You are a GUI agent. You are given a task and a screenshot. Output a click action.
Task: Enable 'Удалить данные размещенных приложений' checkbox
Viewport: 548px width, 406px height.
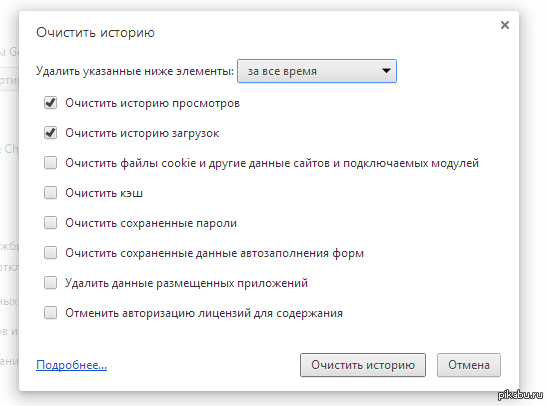[50, 283]
